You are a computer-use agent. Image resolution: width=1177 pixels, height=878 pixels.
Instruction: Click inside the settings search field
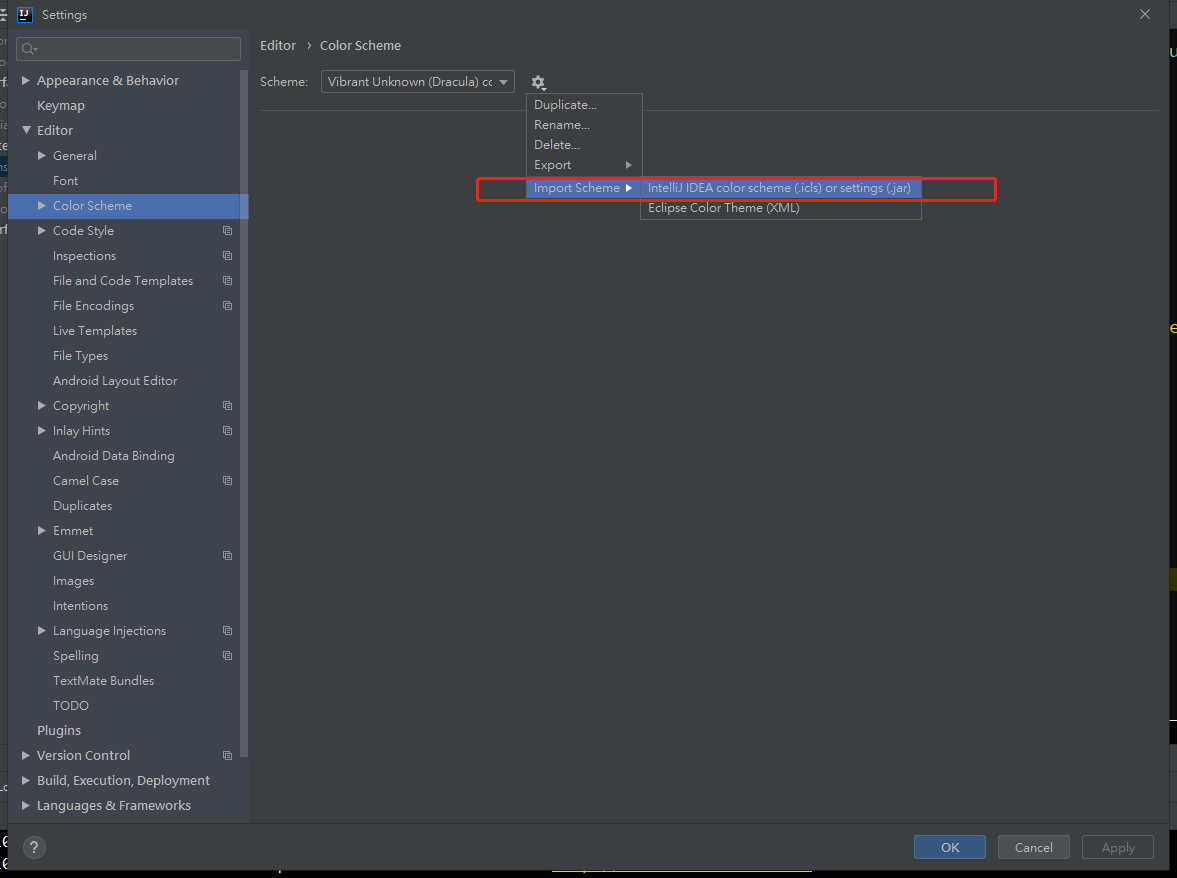tap(128, 48)
